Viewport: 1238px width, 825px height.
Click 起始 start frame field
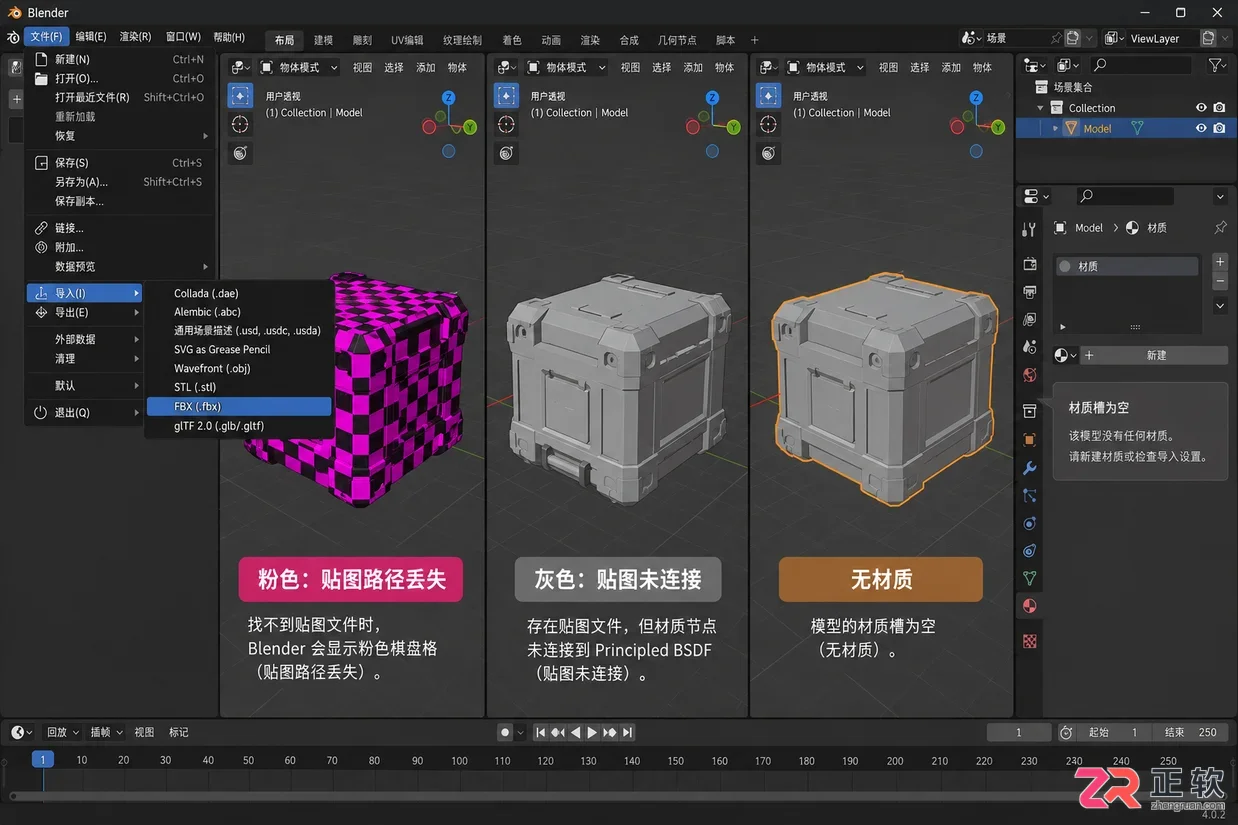[1115, 732]
